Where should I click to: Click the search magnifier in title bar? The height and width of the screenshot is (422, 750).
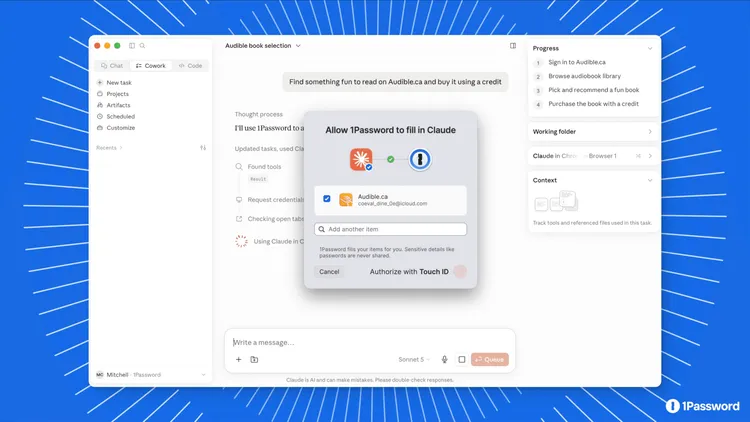tap(142, 45)
